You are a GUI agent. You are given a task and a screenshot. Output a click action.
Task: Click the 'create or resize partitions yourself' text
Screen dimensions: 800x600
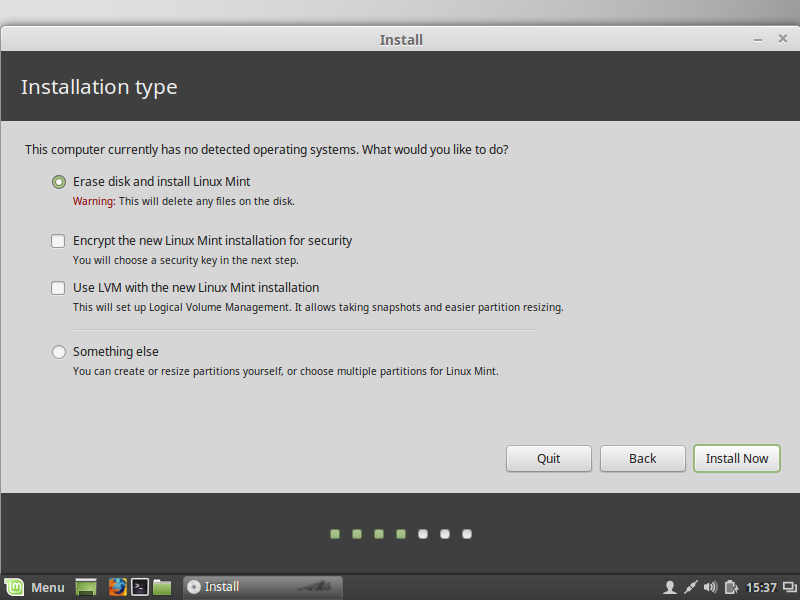[286, 371]
